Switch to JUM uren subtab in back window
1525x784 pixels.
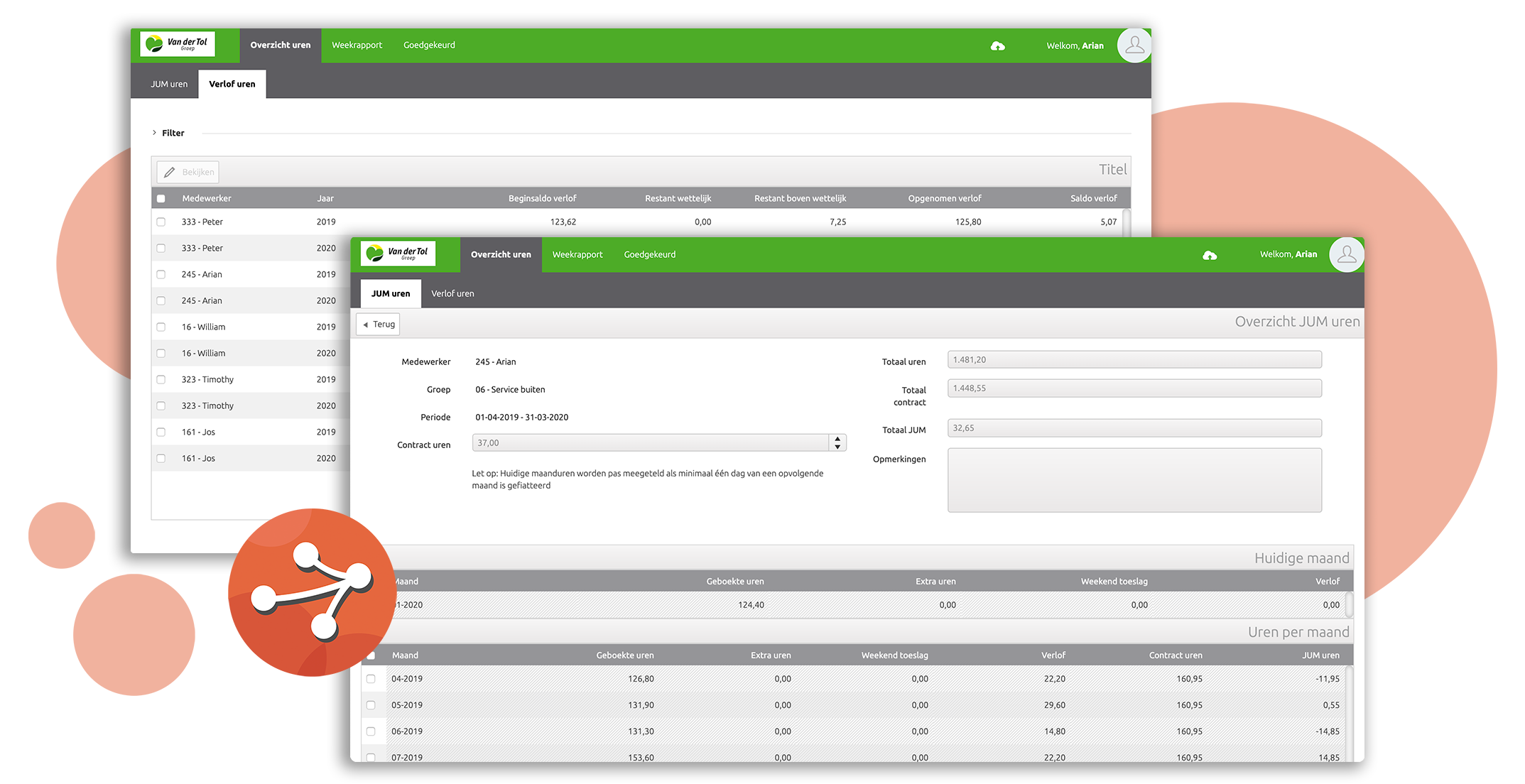click(169, 84)
